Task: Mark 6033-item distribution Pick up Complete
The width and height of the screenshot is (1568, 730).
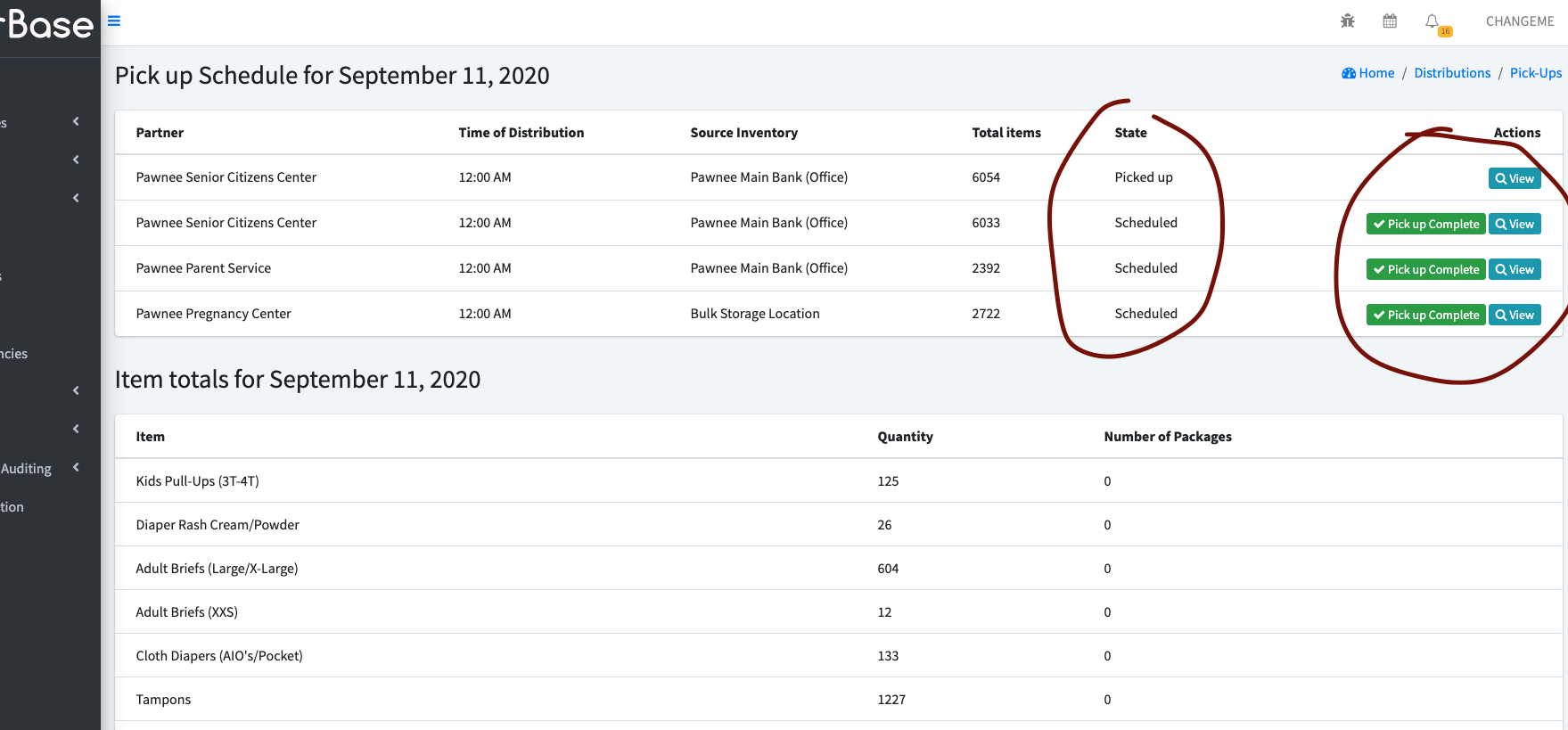Action: tap(1426, 224)
